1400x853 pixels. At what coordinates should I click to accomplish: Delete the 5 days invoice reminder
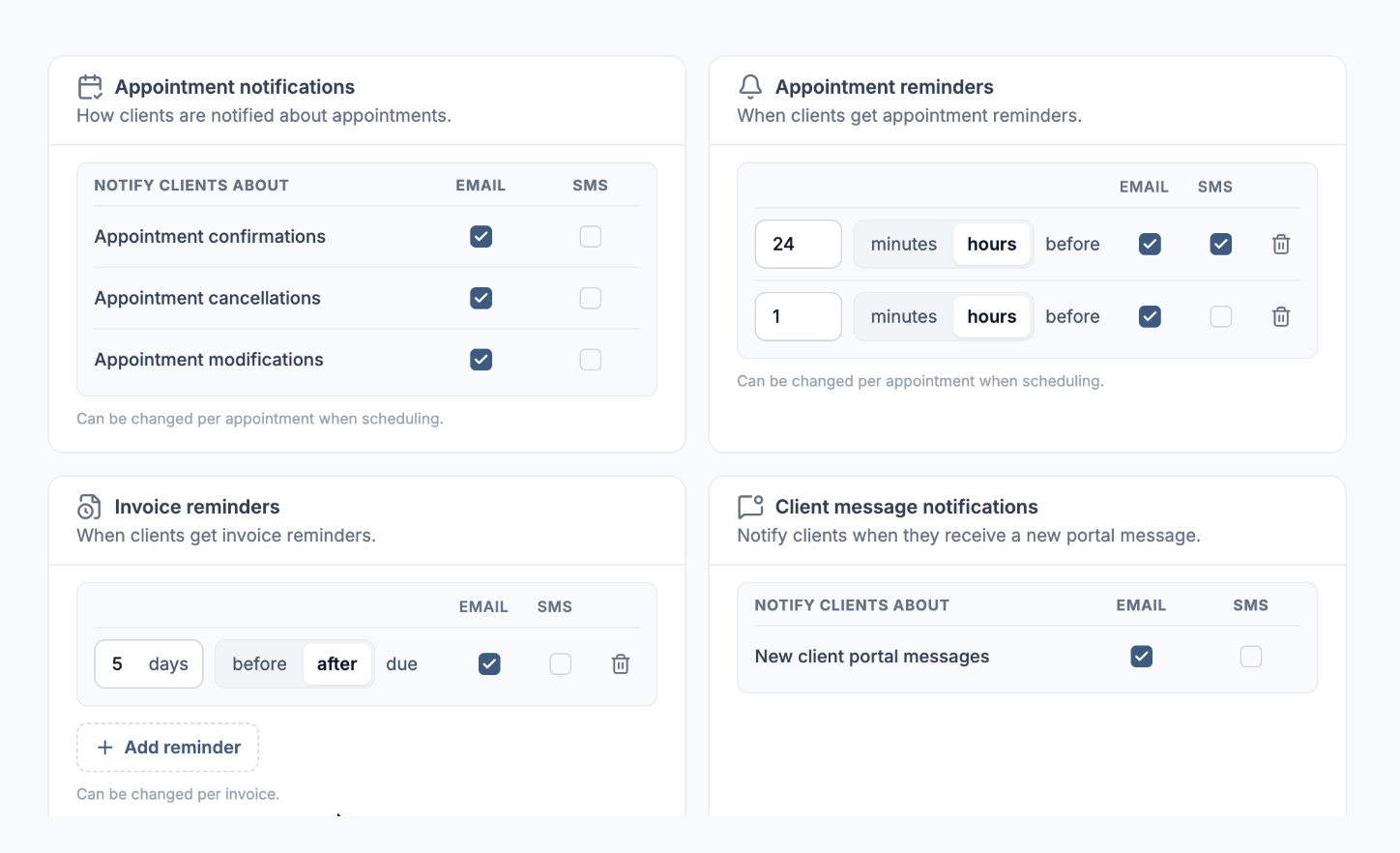point(621,664)
